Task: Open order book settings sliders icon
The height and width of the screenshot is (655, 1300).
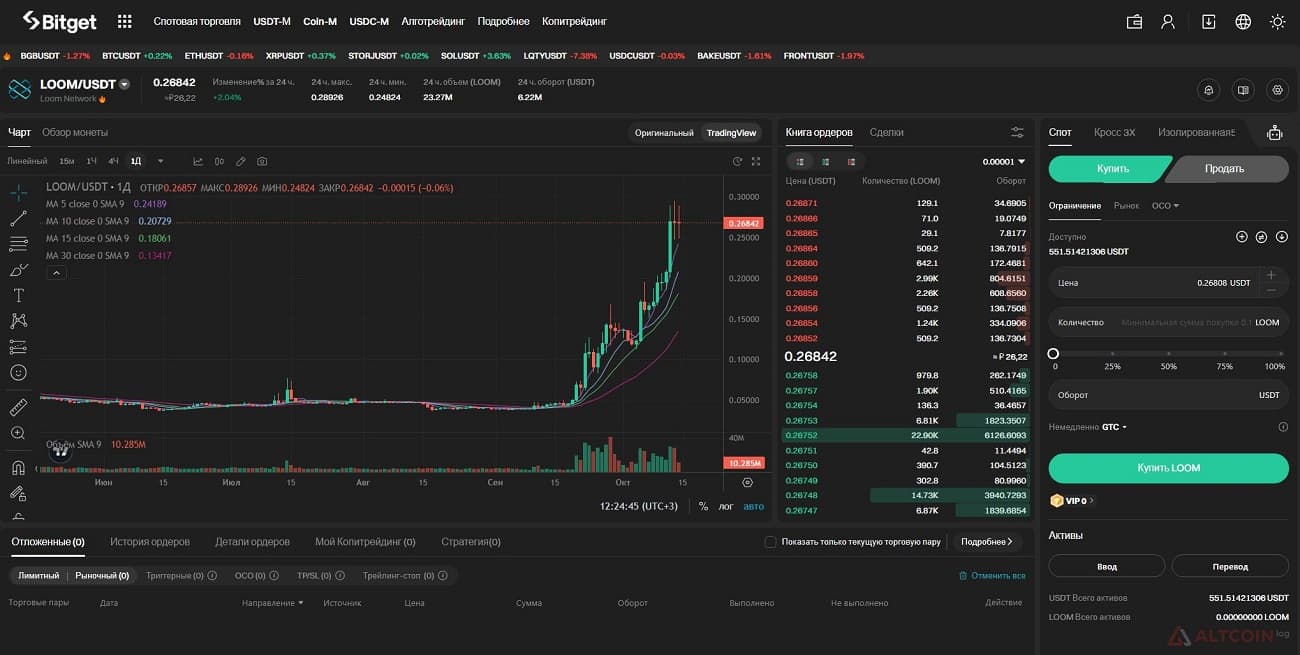Action: pos(1017,132)
